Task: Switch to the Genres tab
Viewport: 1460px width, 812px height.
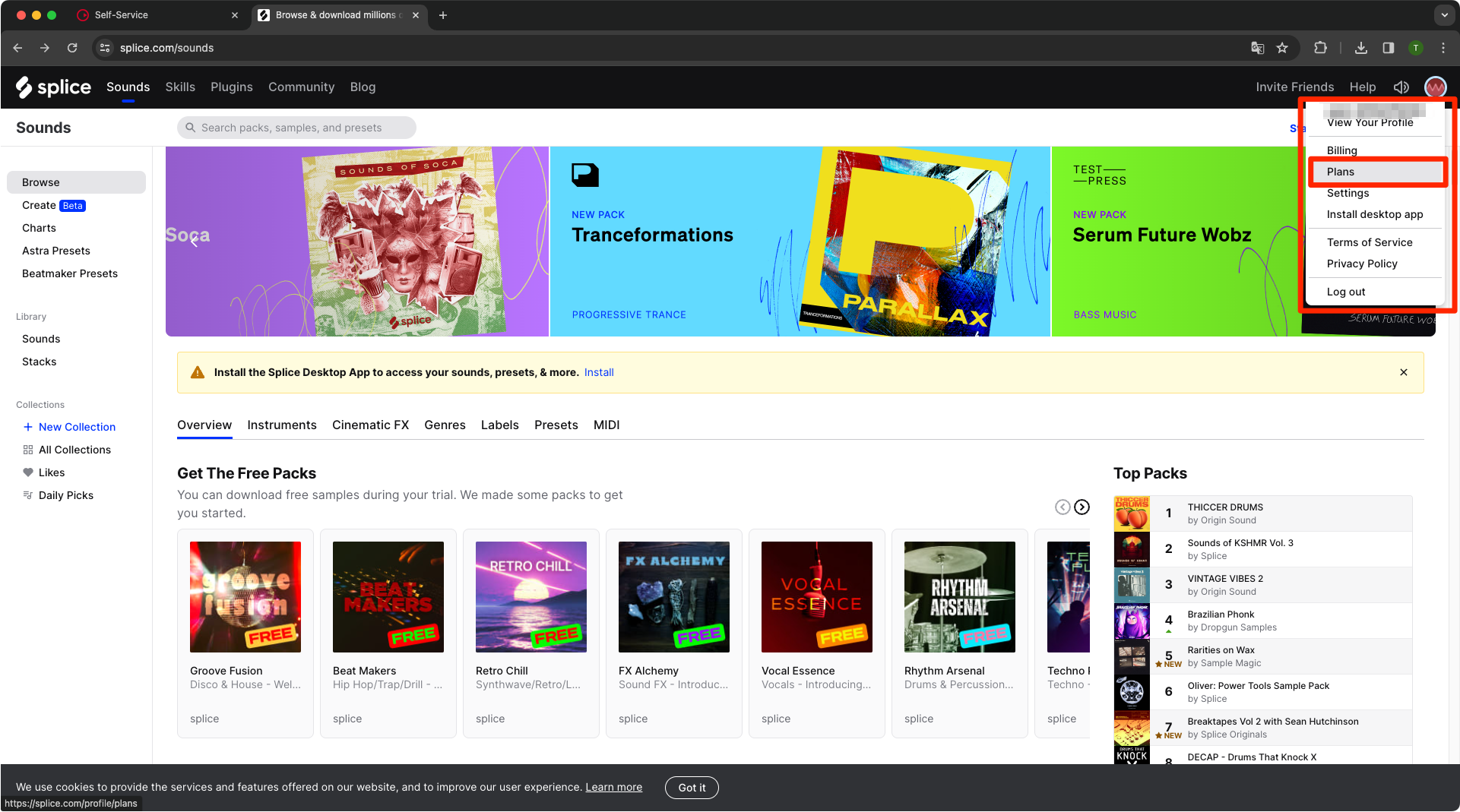Action: tap(445, 425)
